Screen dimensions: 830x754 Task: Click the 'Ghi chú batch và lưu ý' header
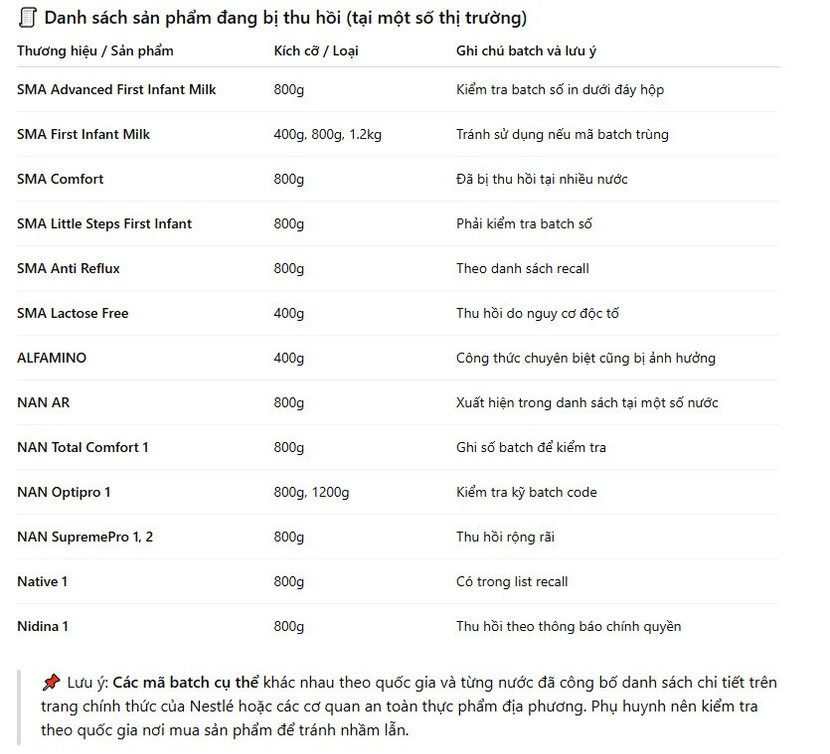click(x=526, y=50)
